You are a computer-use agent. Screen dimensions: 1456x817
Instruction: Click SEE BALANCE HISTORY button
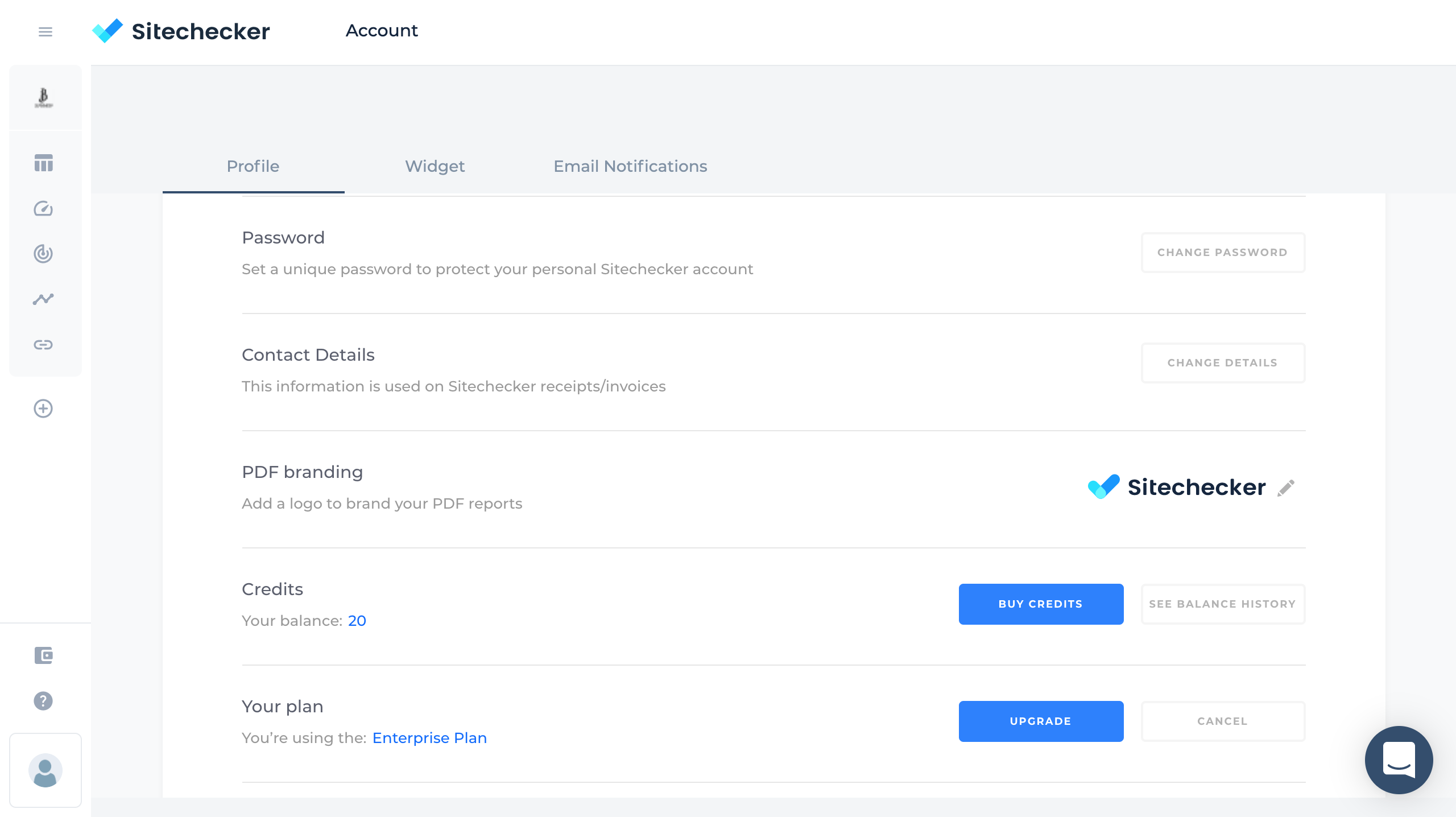(1223, 604)
